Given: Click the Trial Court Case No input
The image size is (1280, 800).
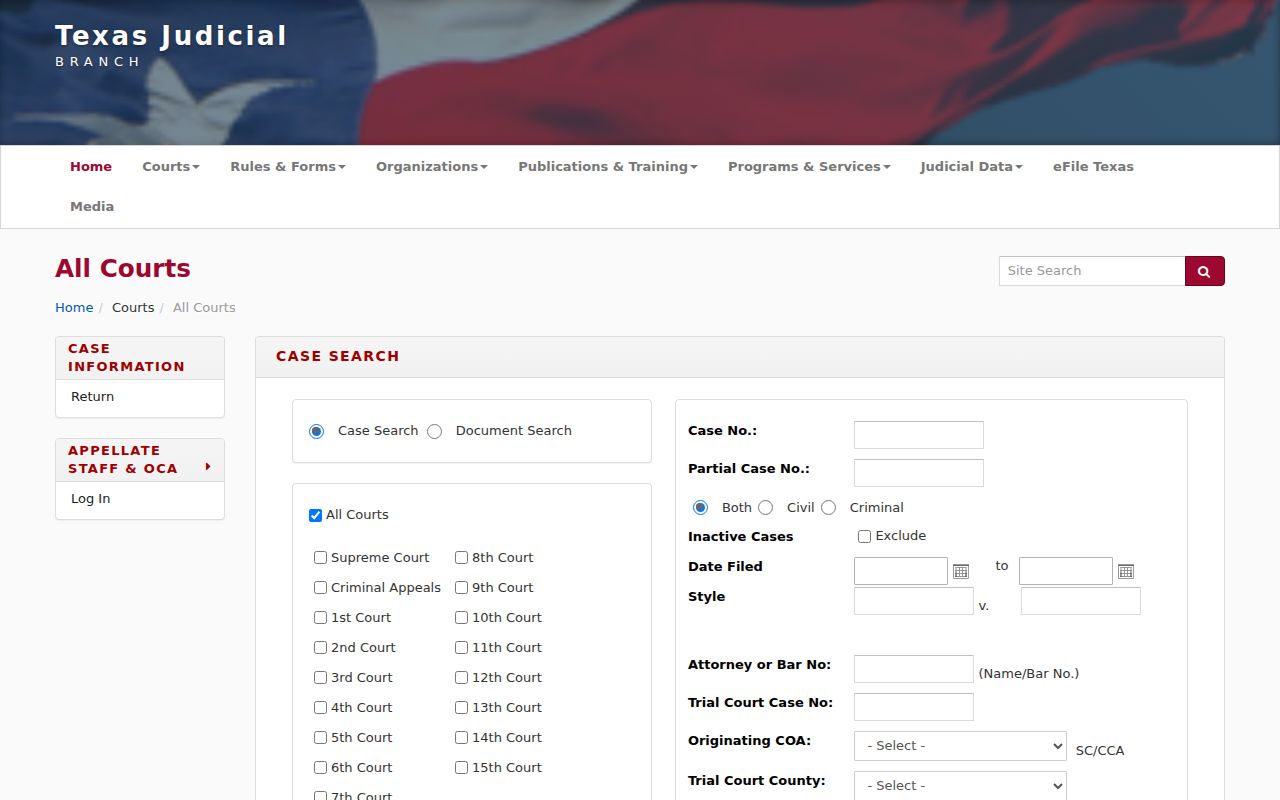Looking at the screenshot, I should pyautogui.click(x=914, y=707).
